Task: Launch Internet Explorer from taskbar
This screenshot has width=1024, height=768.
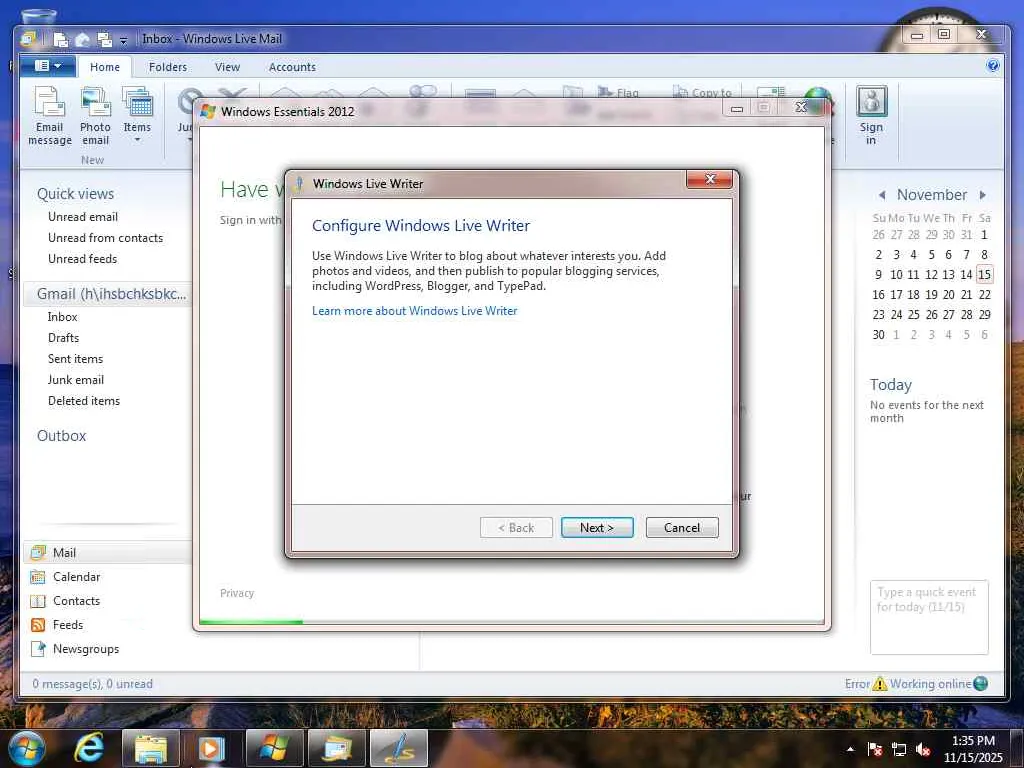Action: click(x=89, y=748)
